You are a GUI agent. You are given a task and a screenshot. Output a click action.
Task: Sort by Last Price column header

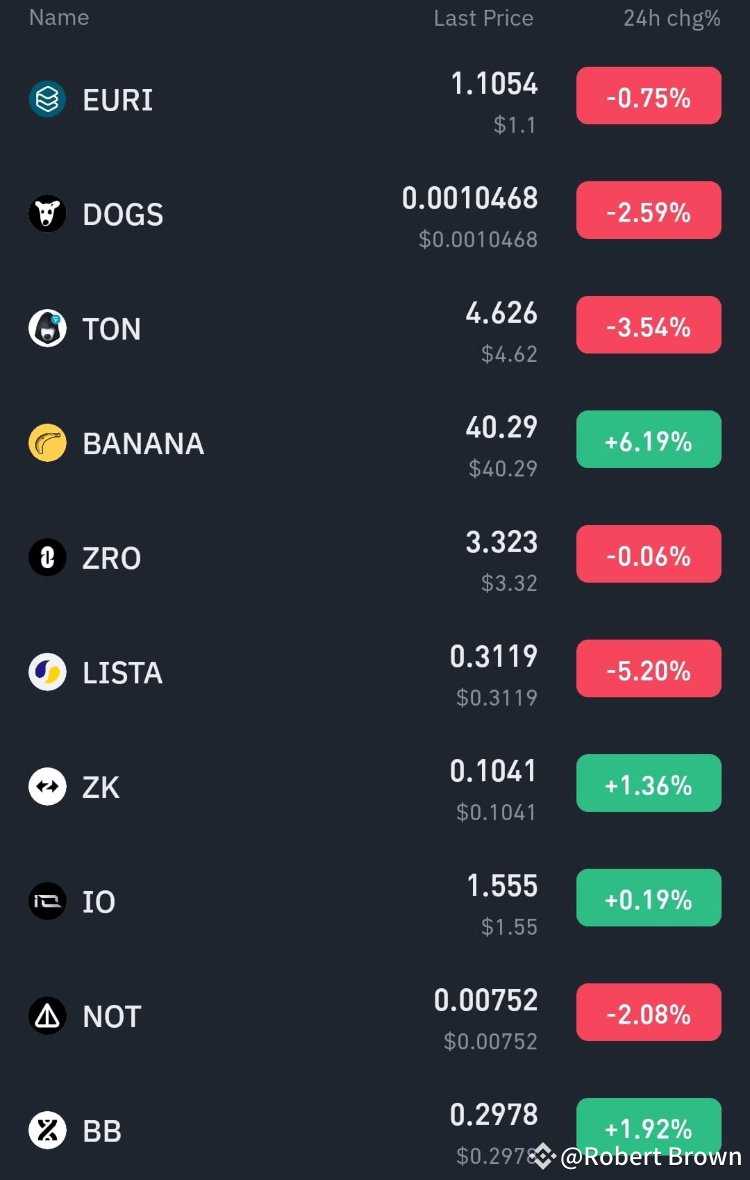(x=483, y=18)
